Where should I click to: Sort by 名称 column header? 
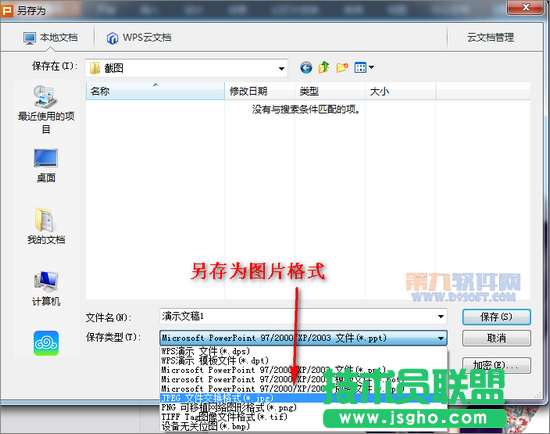[155, 92]
